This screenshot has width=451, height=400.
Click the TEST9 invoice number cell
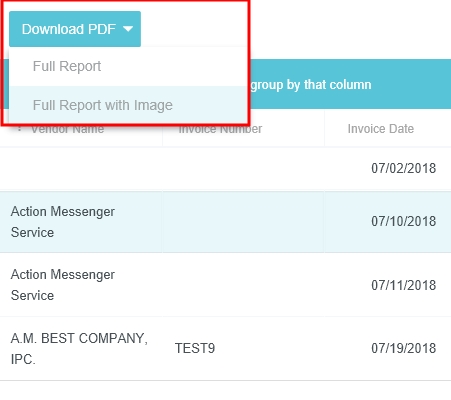(195, 348)
